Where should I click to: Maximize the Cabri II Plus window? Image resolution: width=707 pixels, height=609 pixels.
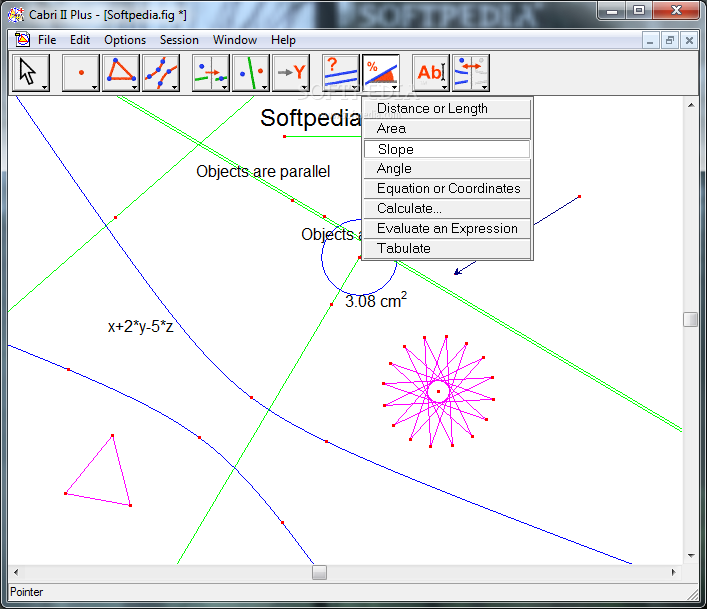(639, 10)
